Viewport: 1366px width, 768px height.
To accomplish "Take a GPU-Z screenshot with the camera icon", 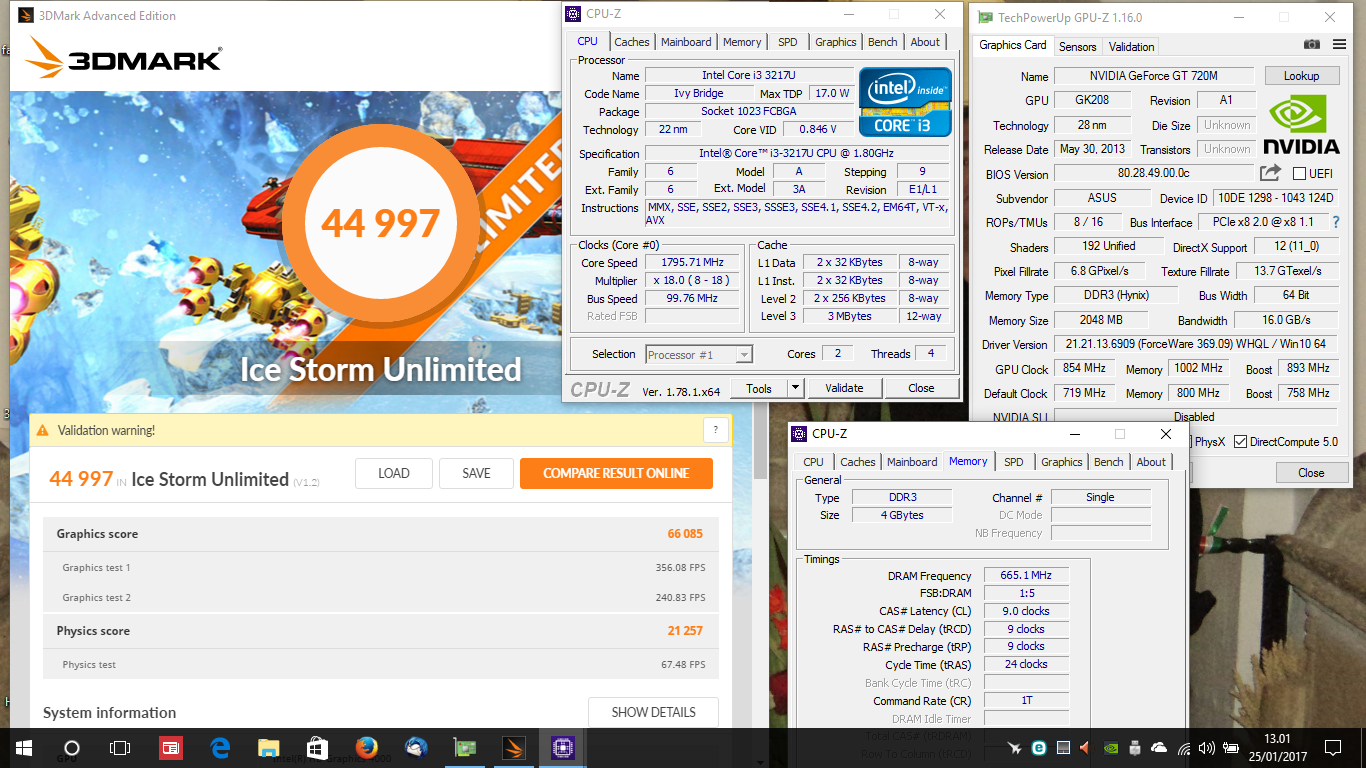I will [x=1311, y=45].
